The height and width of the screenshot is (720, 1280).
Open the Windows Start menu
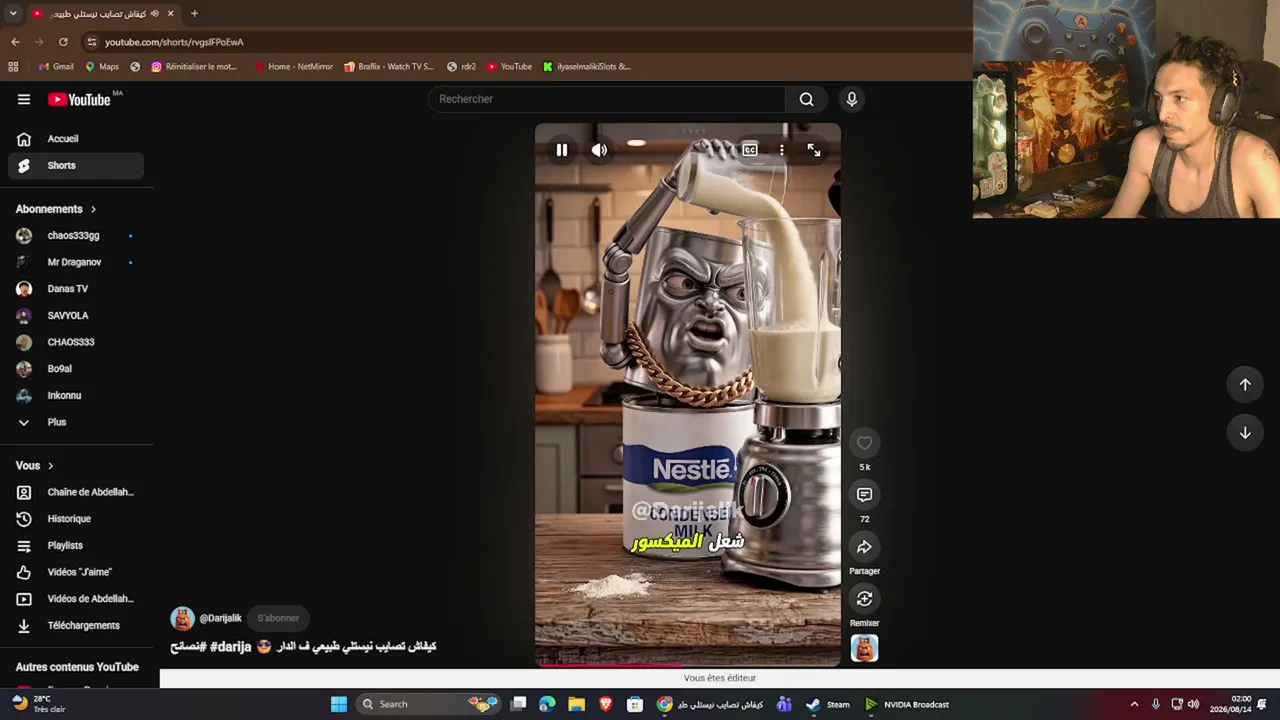[339, 705]
